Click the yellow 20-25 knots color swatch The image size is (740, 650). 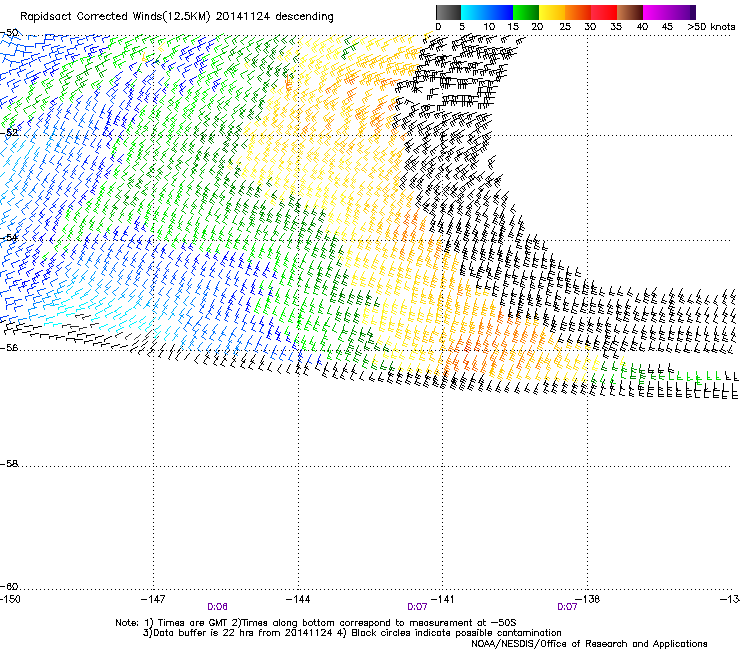(x=552, y=12)
